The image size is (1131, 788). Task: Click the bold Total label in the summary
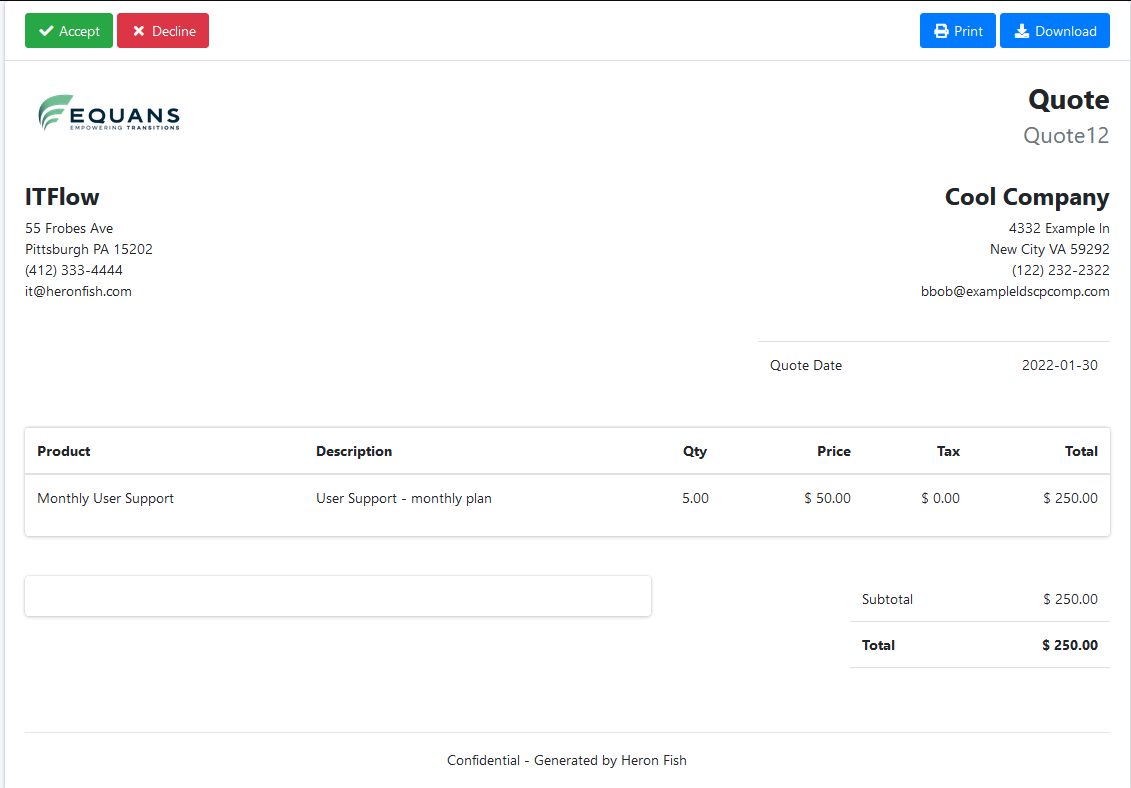878,645
